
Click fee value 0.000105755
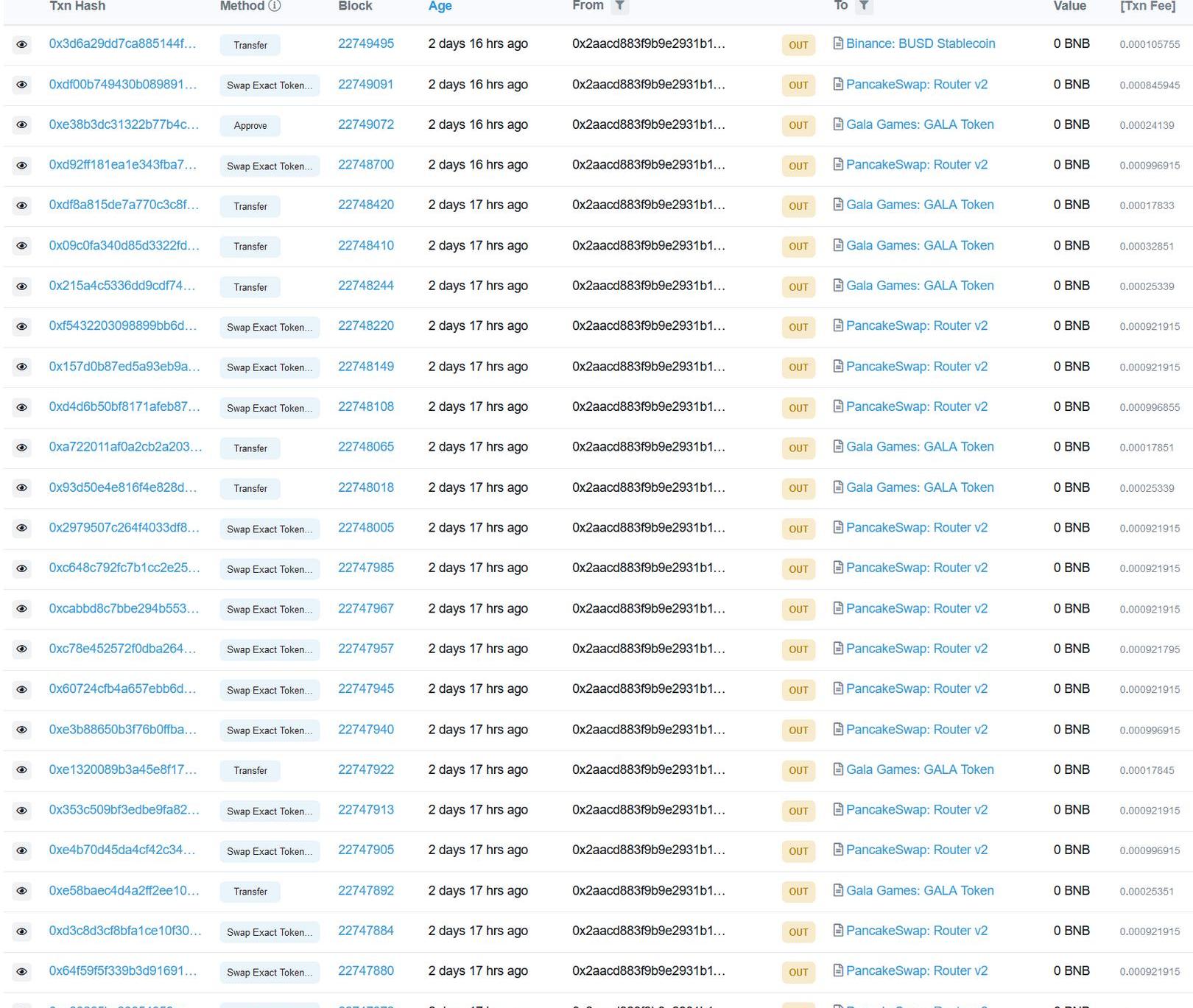coord(1150,44)
